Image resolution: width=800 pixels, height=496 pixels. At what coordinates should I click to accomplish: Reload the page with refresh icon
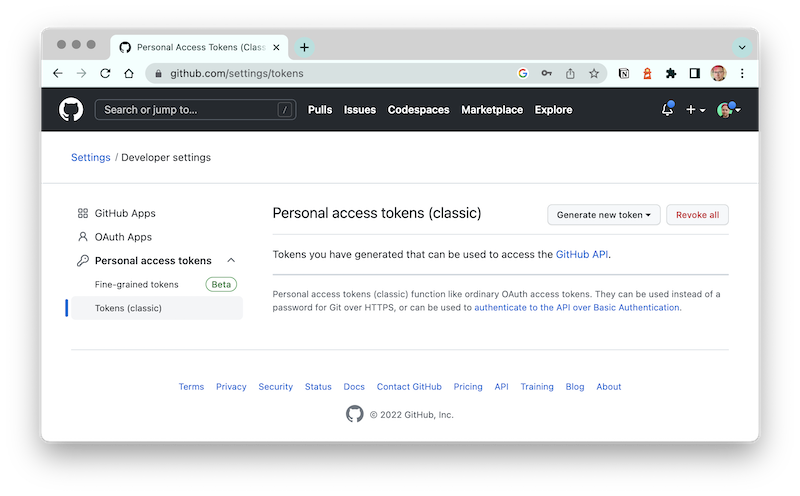[x=105, y=73]
